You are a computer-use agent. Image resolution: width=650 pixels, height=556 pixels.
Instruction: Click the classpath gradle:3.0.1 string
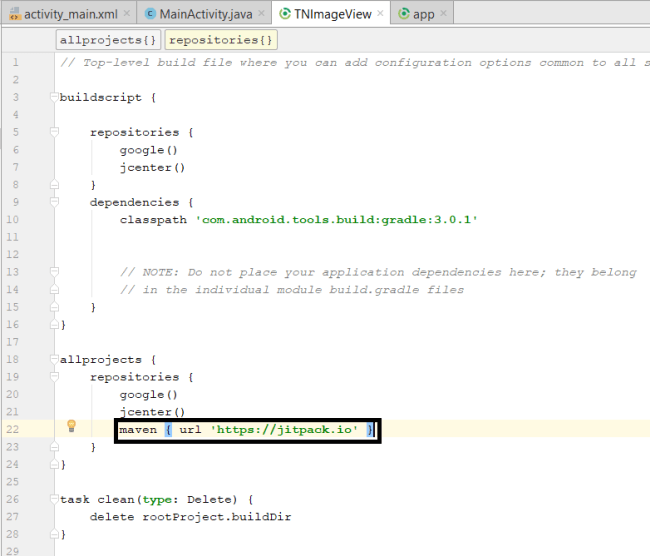pyautogui.click(x=336, y=219)
